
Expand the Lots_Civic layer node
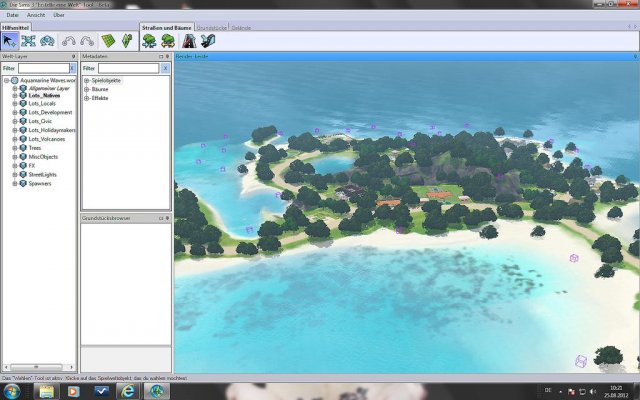point(15,121)
